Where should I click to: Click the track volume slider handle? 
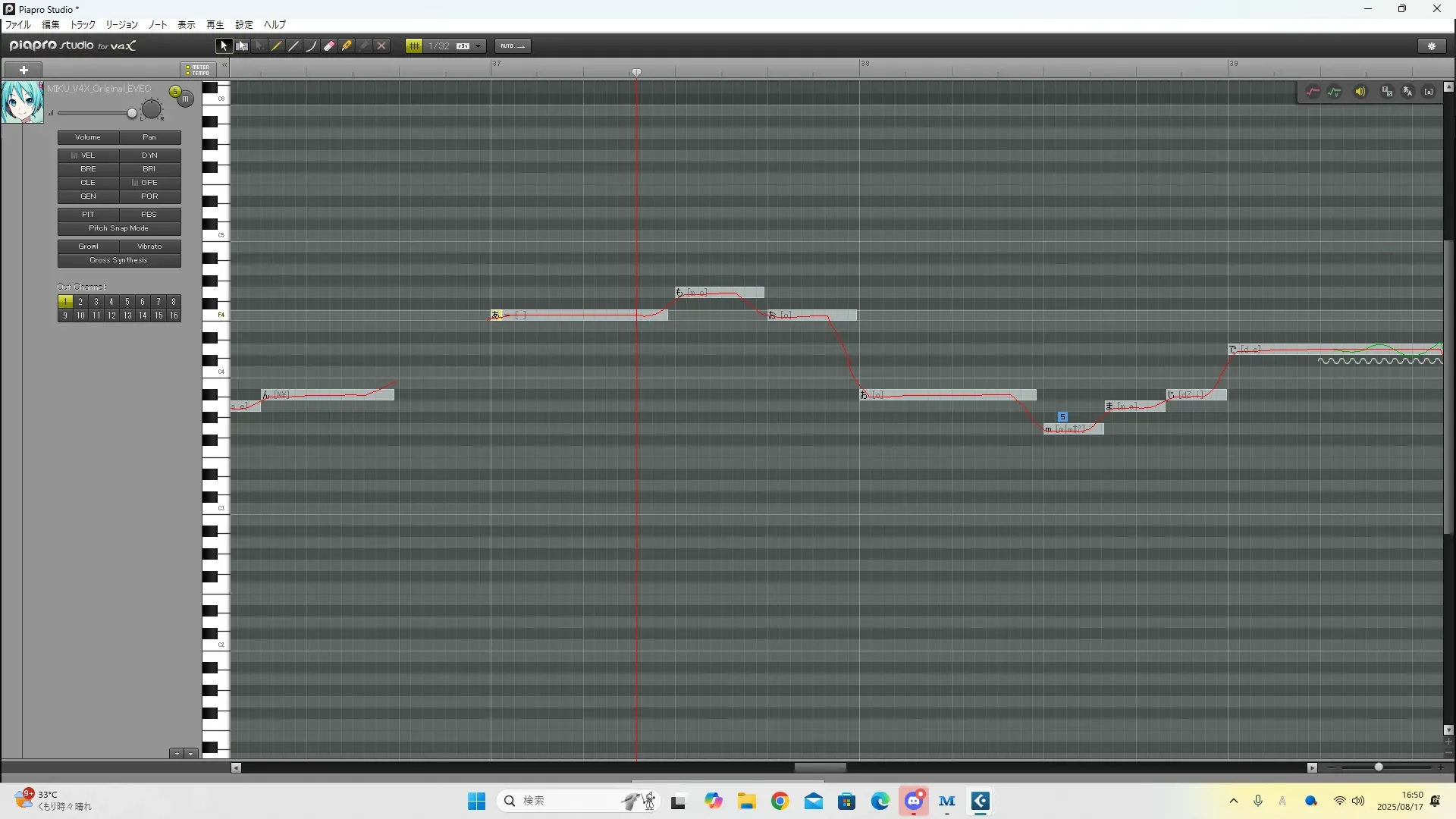coord(132,114)
